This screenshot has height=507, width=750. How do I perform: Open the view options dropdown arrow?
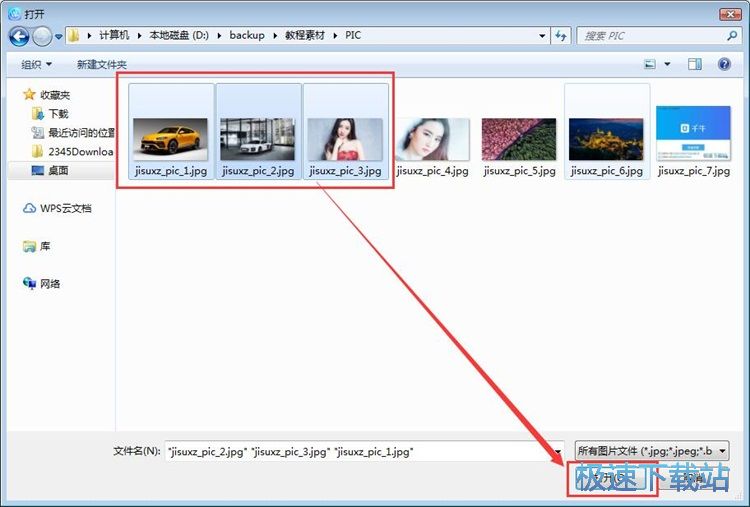tap(667, 64)
